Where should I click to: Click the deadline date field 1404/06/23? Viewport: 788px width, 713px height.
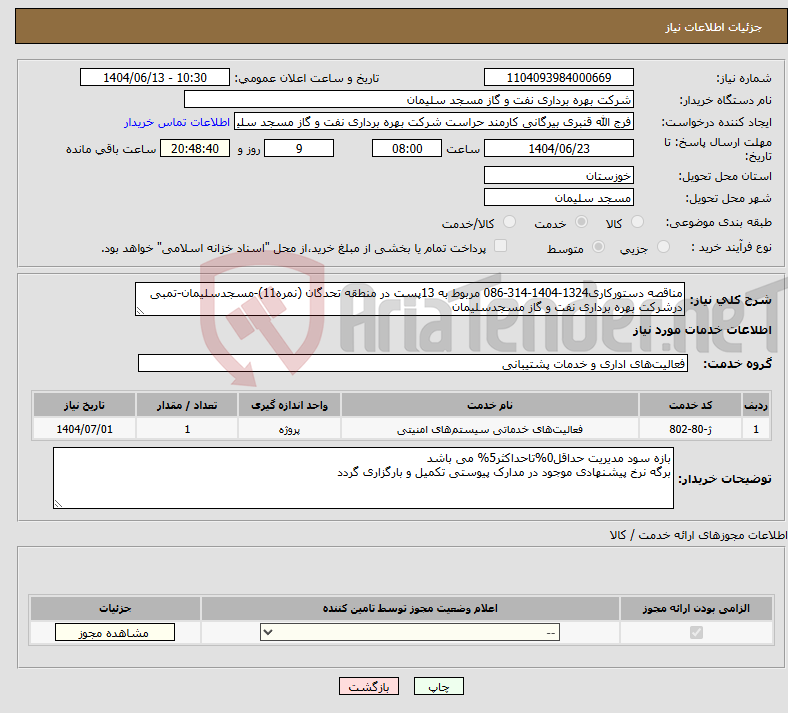click(x=558, y=148)
